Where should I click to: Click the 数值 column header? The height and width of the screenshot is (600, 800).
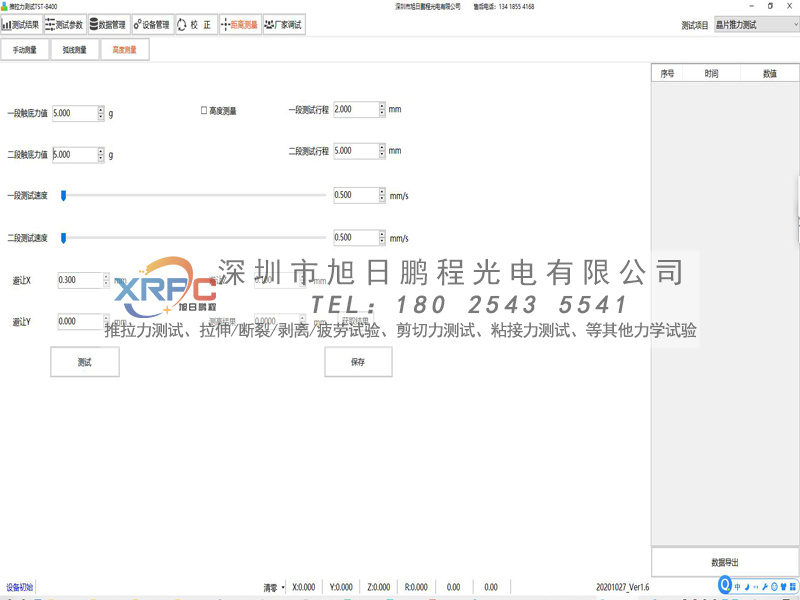coord(769,73)
